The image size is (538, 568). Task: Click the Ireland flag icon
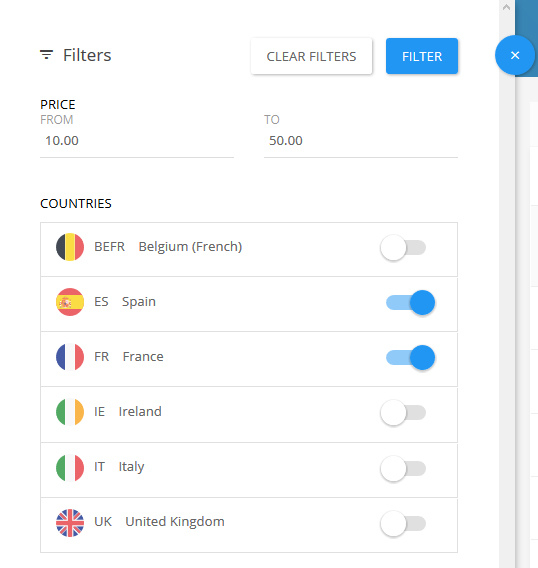point(70,412)
